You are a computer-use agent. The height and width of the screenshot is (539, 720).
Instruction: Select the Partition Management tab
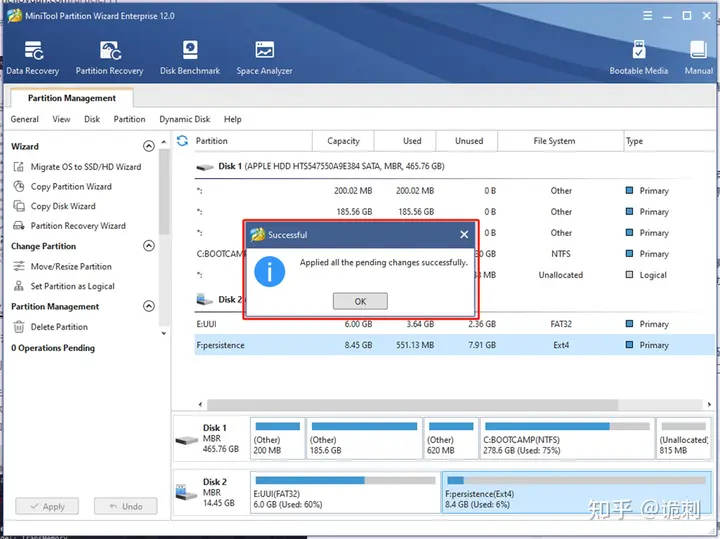point(72,98)
